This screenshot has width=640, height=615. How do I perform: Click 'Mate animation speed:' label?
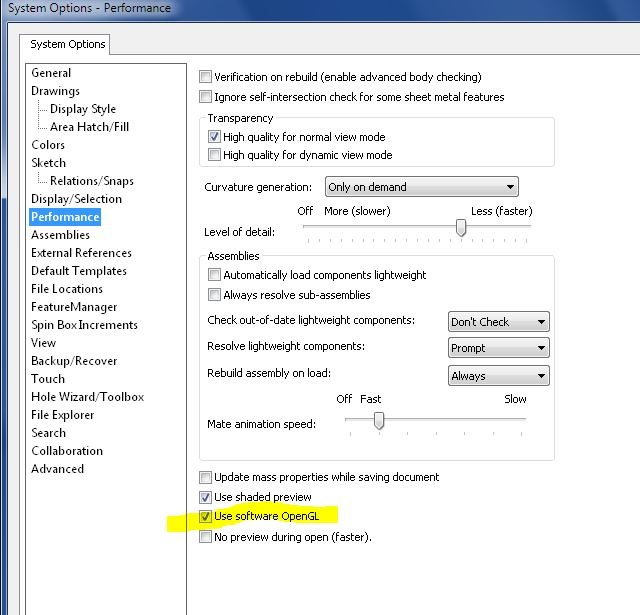pos(262,424)
